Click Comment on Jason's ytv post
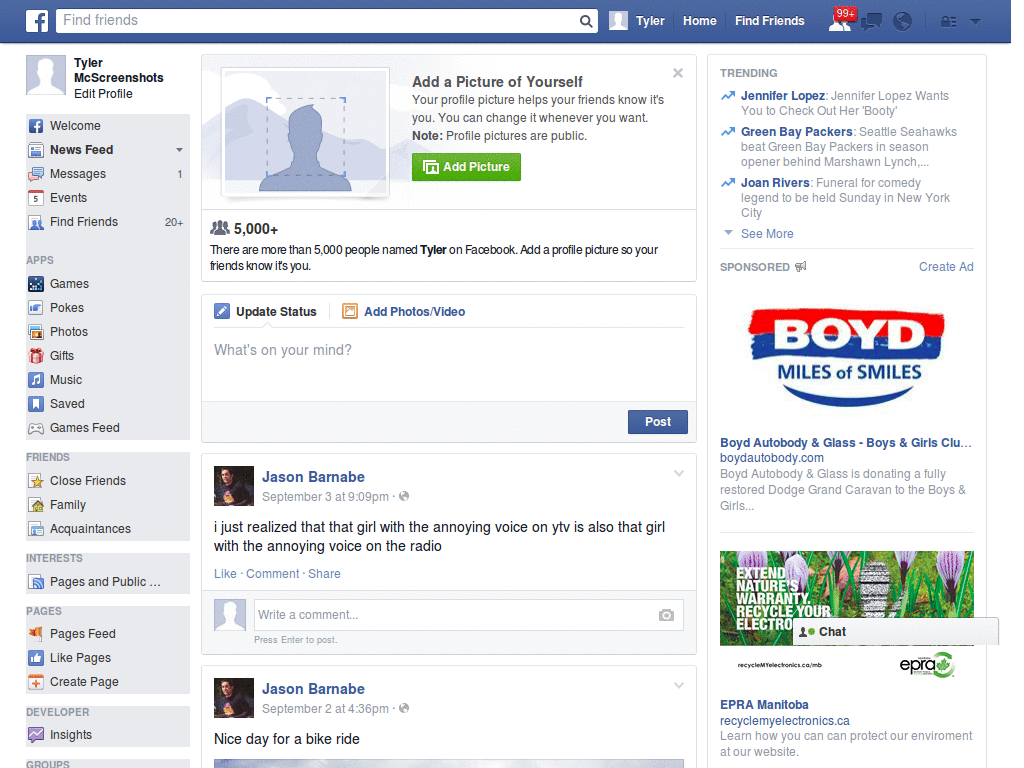Viewport: 1024px width, 768px height. coord(272,573)
